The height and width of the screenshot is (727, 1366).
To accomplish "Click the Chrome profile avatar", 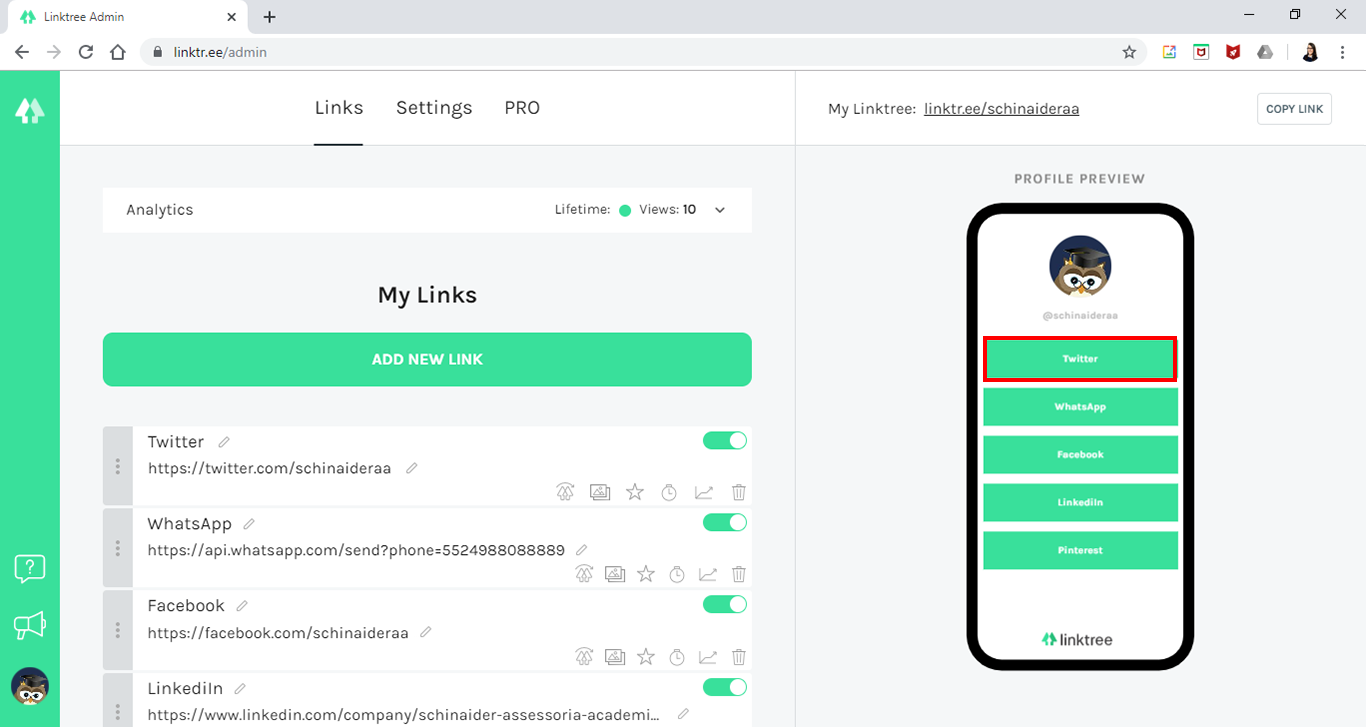I will (x=1310, y=52).
